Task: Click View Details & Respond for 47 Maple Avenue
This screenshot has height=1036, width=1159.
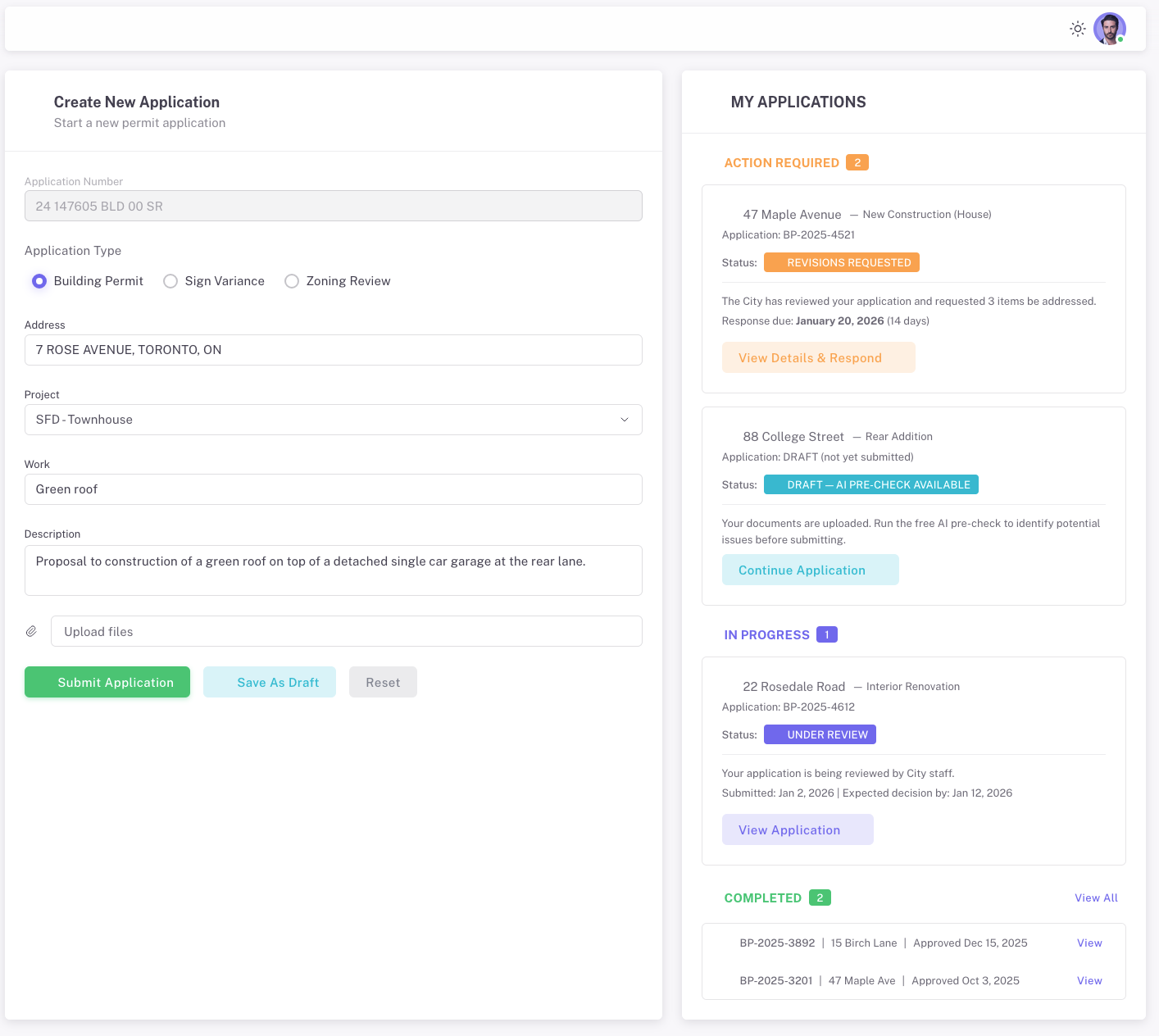Action: click(818, 357)
